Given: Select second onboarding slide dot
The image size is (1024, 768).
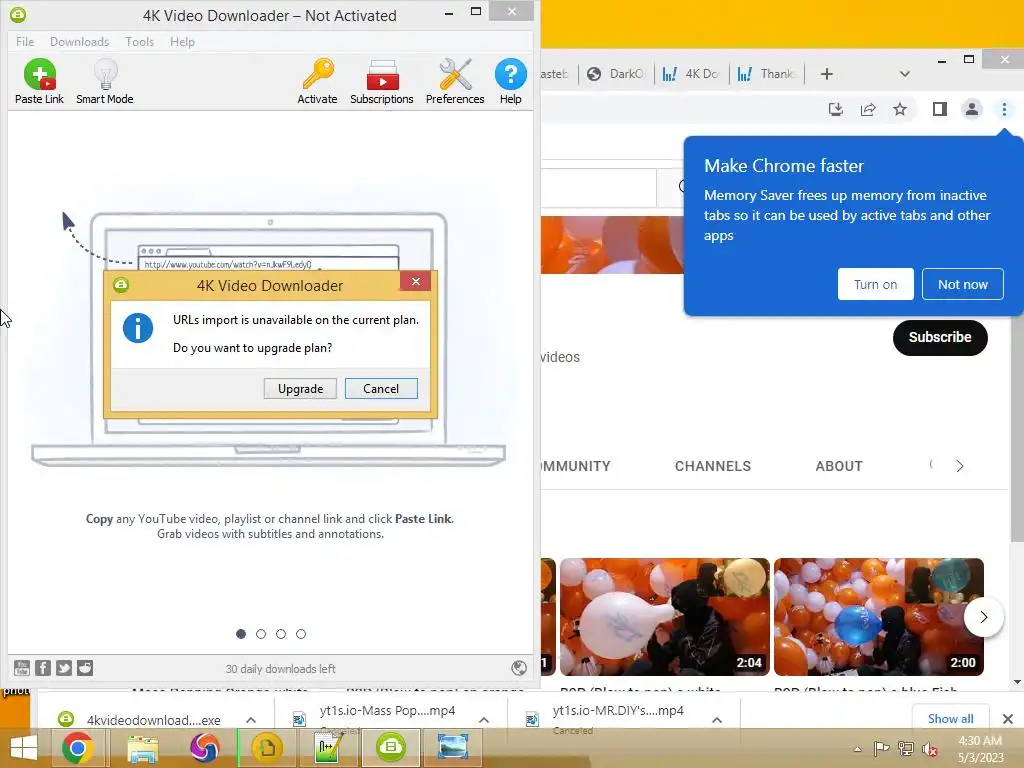Looking at the screenshot, I should pos(261,633).
